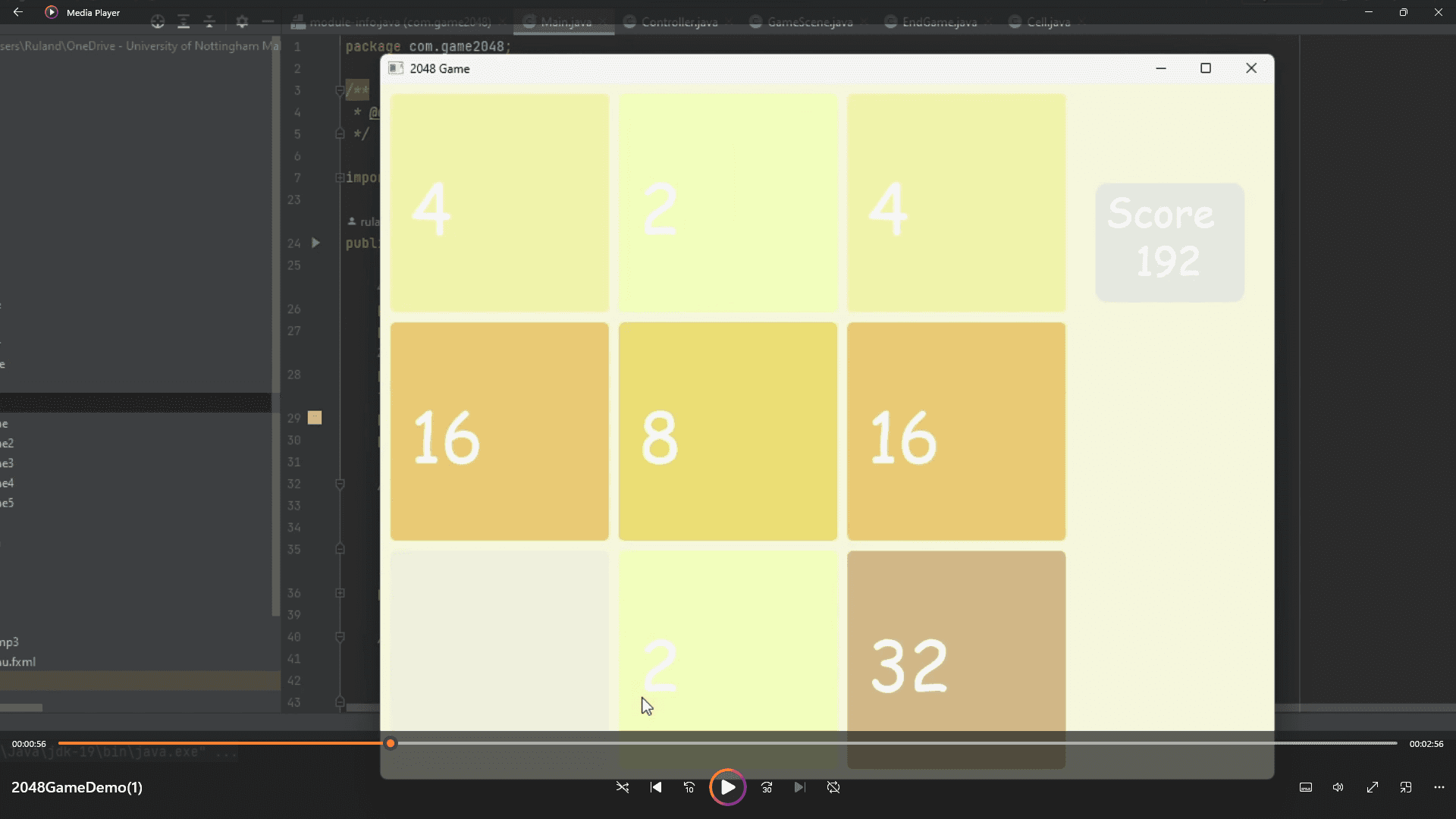Click the package com.game2048 code line
Image resolution: width=1456 pixels, height=819 pixels.
point(428,46)
